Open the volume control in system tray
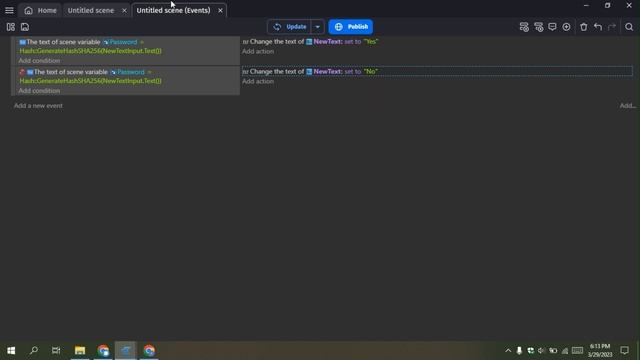 (x=541, y=351)
